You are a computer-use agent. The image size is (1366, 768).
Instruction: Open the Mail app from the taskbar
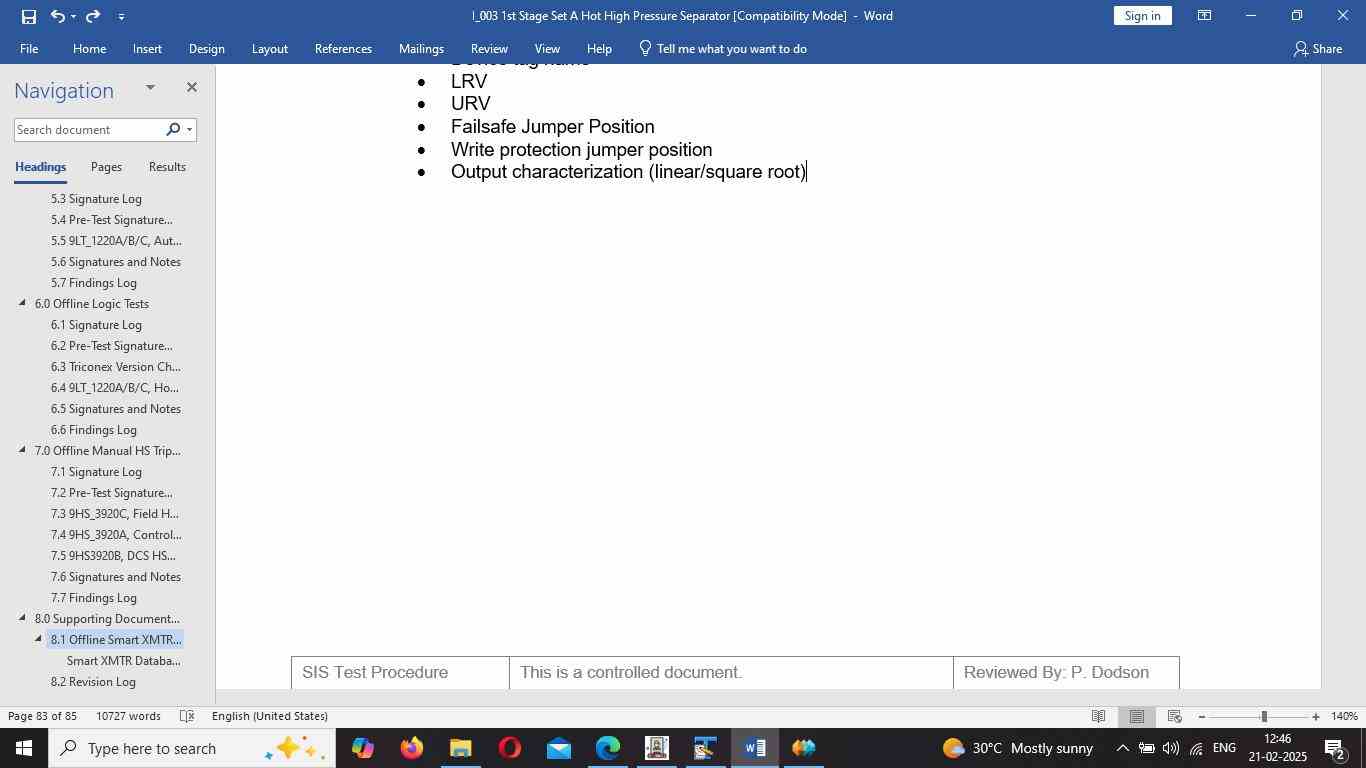click(x=558, y=748)
